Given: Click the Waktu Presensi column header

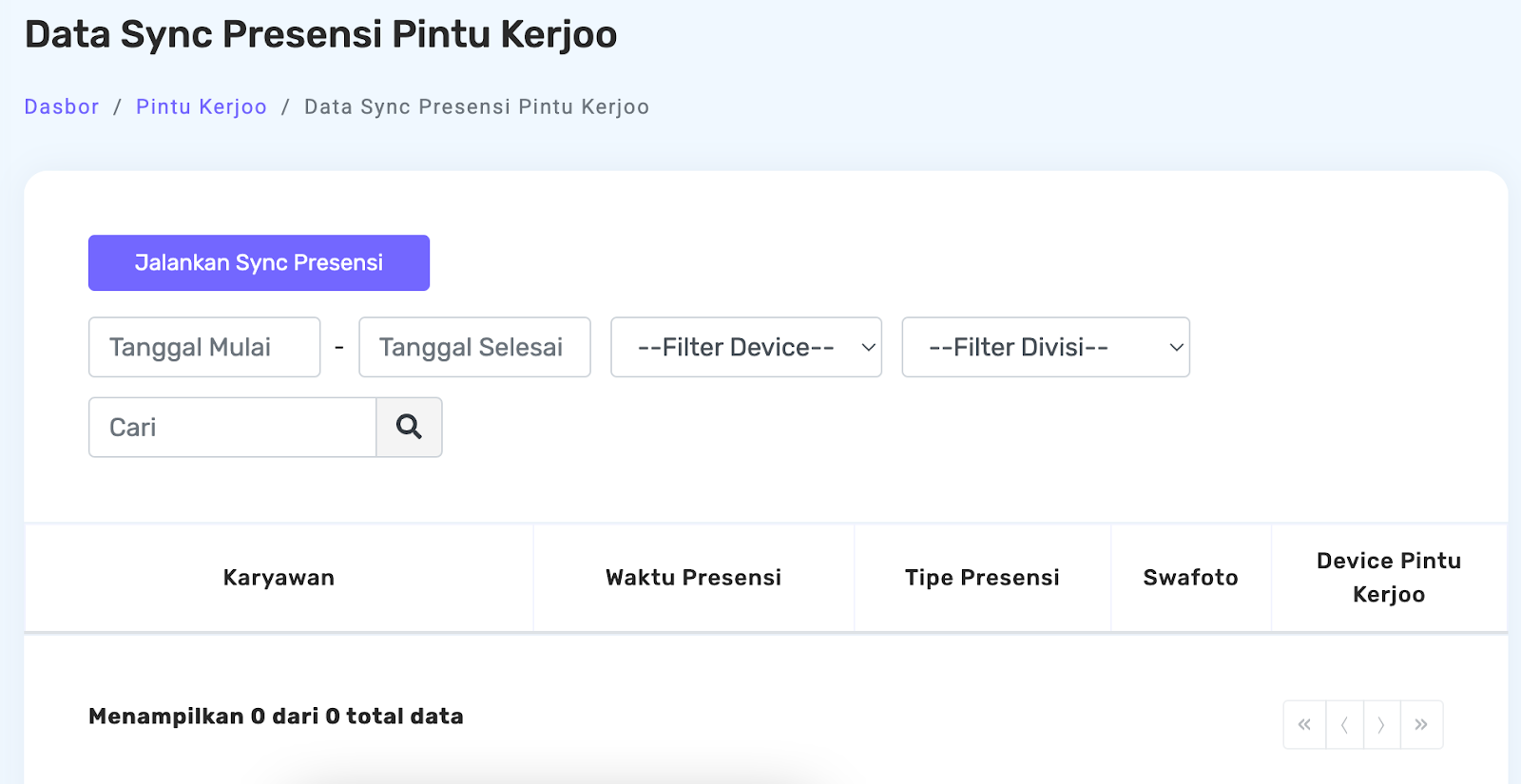Looking at the screenshot, I should [x=693, y=578].
